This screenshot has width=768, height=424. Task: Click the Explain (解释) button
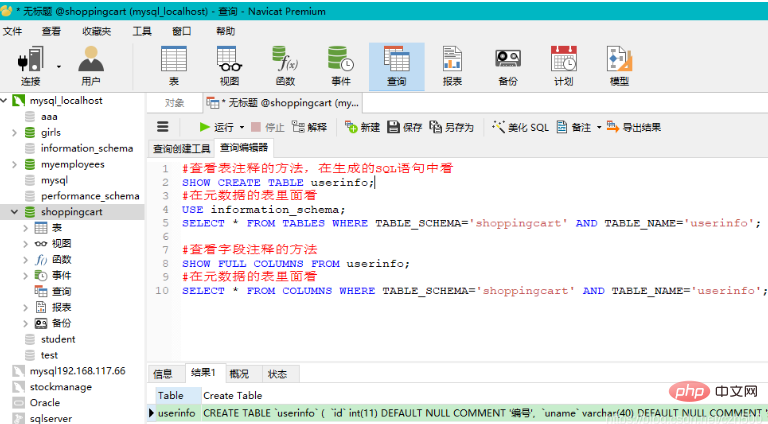pyautogui.click(x=310, y=127)
